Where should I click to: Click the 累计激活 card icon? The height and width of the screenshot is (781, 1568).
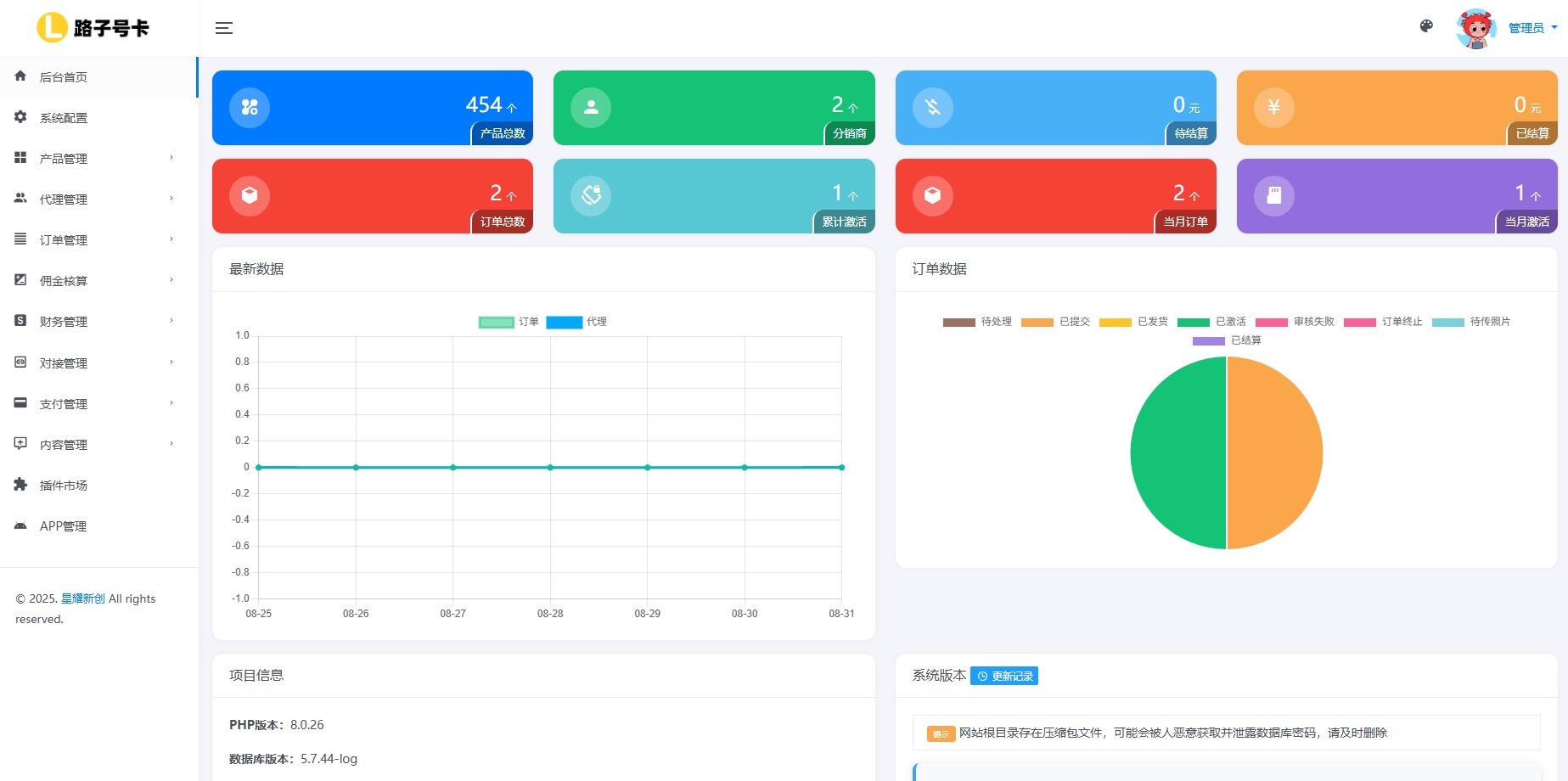(591, 196)
